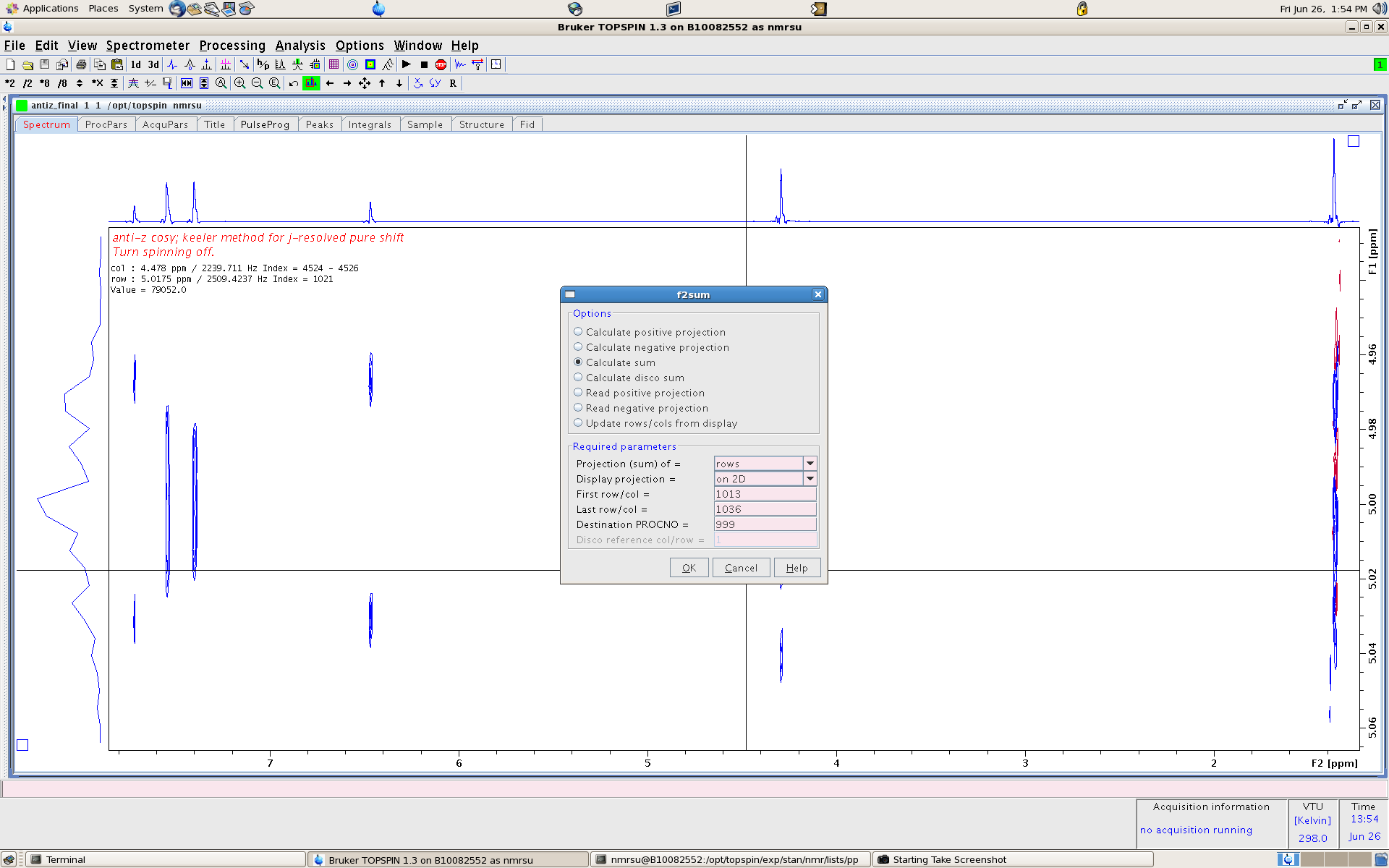The height and width of the screenshot is (868, 1389).
Task: Click the New document toolbar icon
Action: 10,64
